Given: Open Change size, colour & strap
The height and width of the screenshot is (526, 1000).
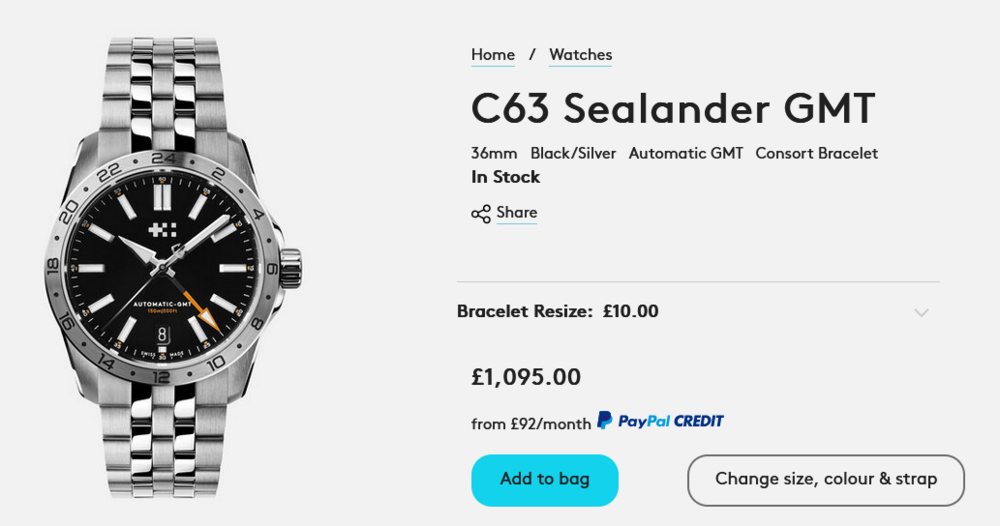Looking at the screenshot, I should coord(826,479).
